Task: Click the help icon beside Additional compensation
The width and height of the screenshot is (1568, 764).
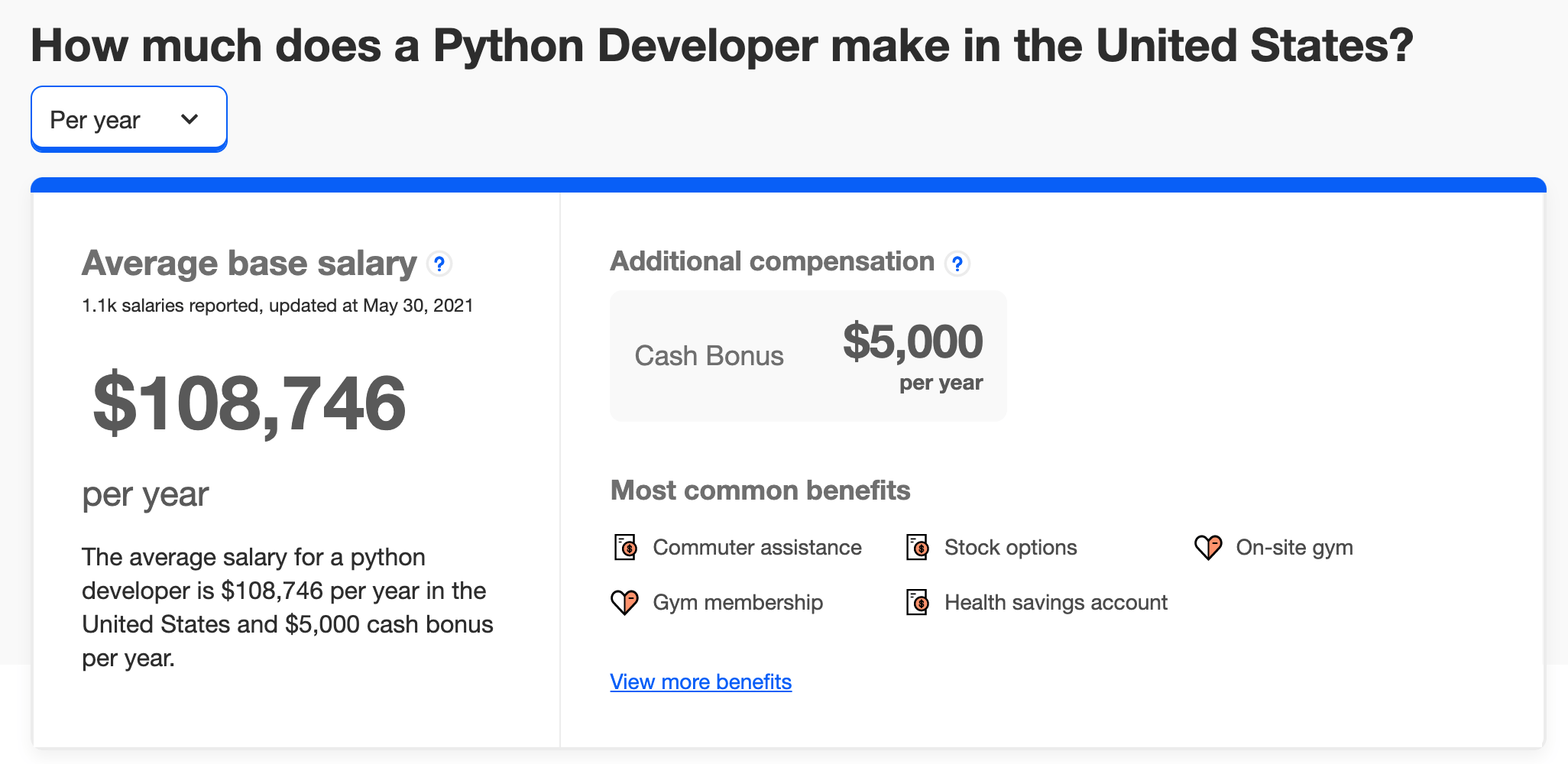Action: [x=957, y=264]
